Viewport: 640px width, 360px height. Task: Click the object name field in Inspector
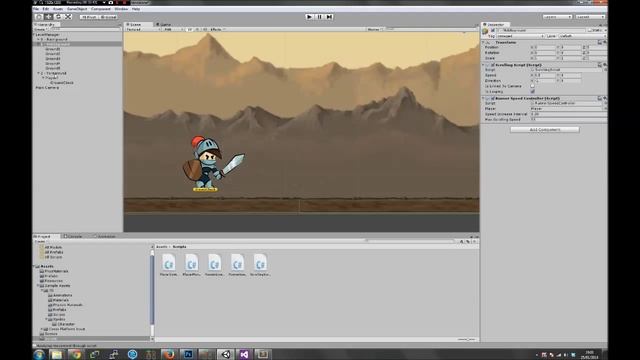coord(541,31)
